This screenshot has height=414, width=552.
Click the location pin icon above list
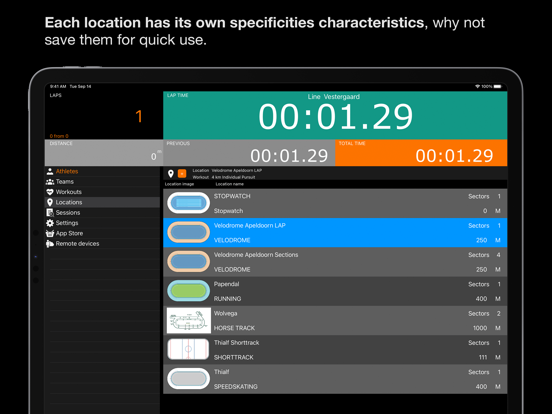[x=171, y=174]
